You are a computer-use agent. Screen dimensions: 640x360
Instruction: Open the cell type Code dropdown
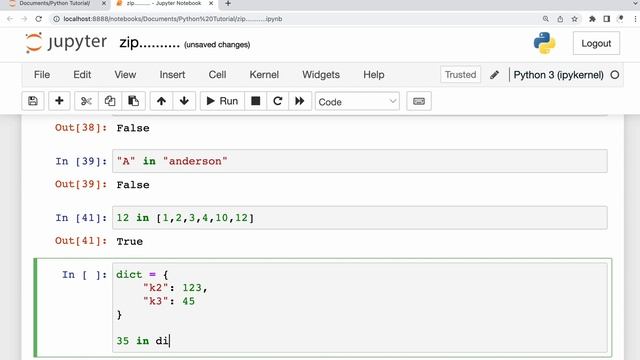357,102
